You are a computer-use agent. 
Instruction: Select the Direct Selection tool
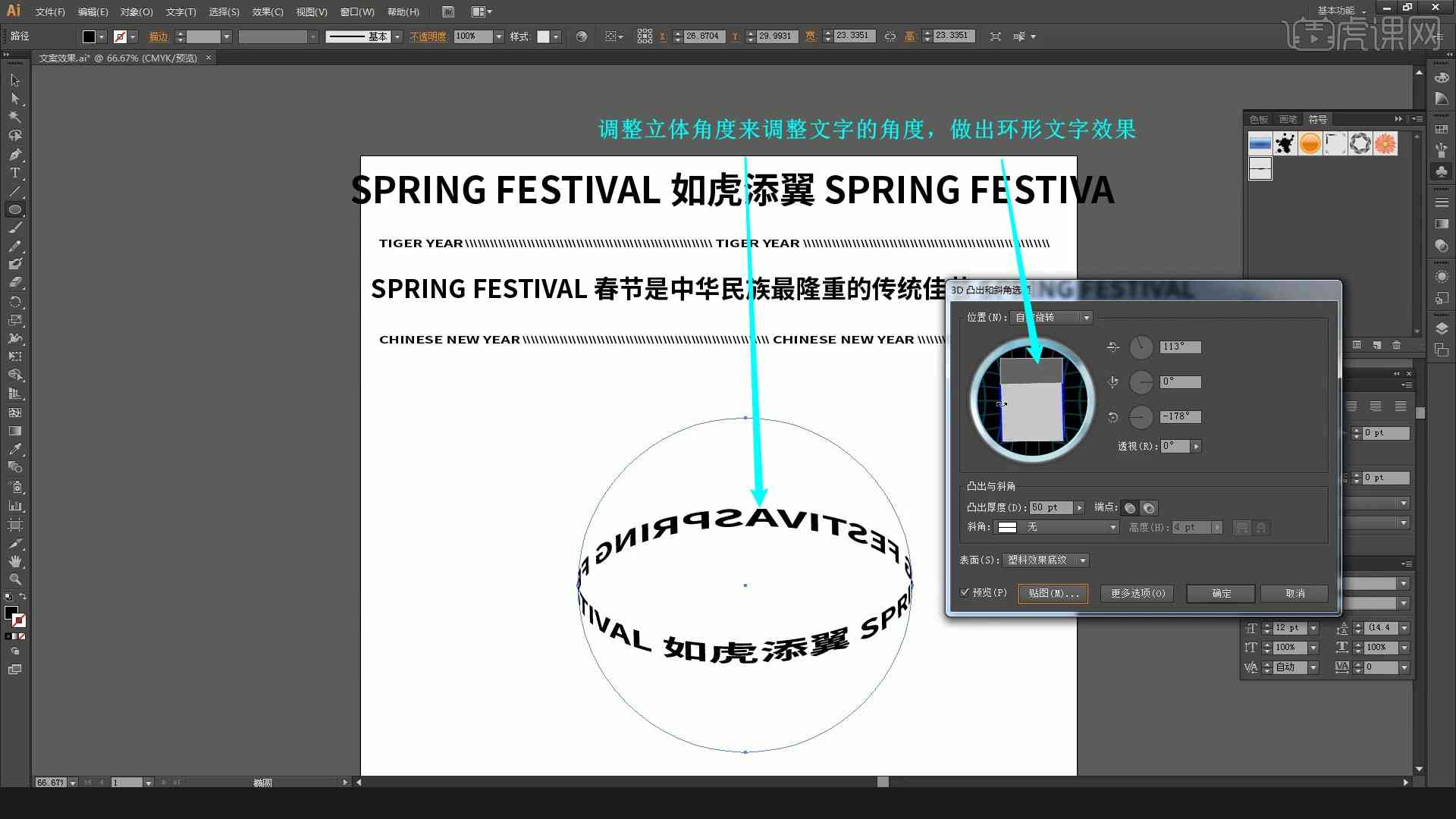coord(14,97)
